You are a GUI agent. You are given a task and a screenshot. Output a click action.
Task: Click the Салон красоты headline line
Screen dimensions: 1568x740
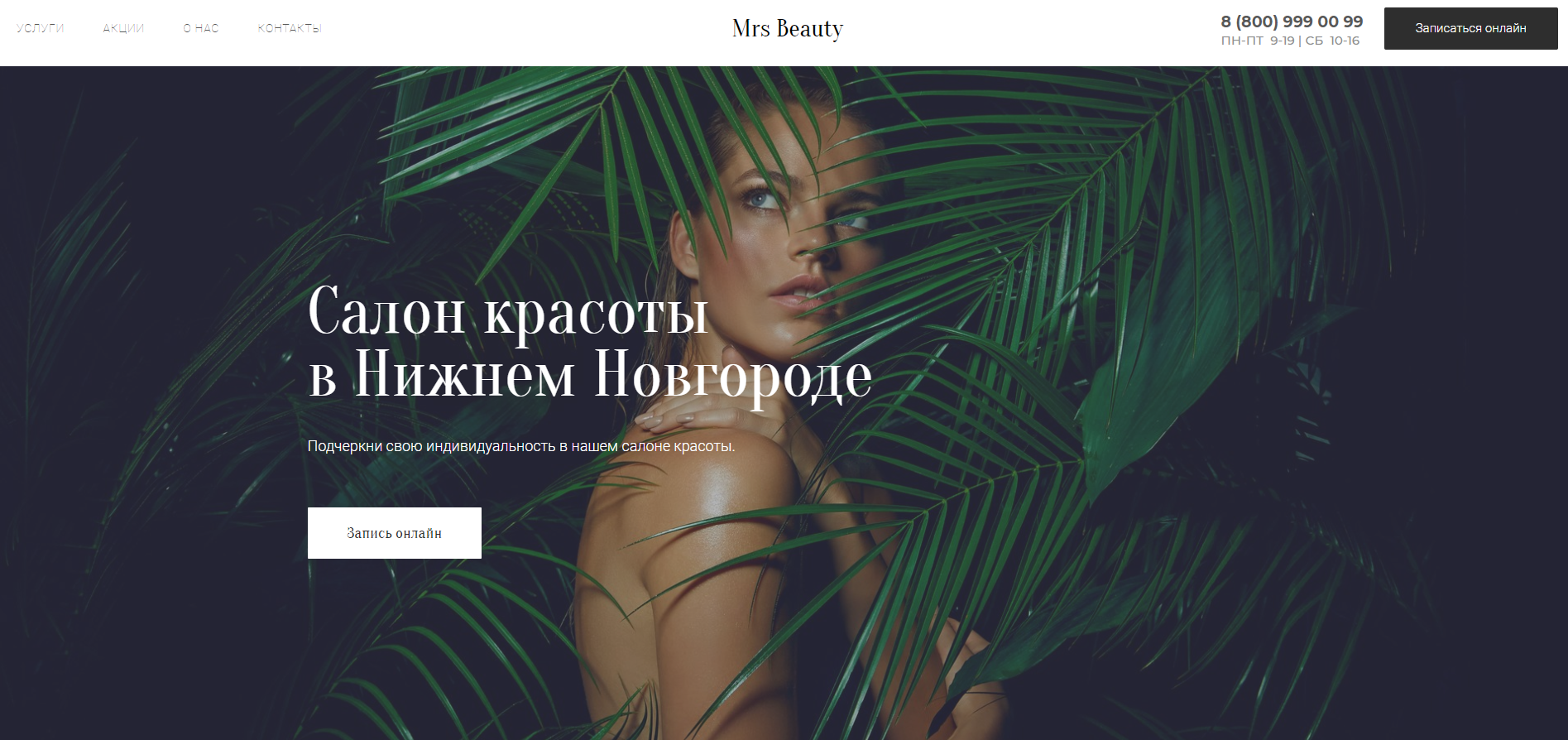(x=508, y=313)
